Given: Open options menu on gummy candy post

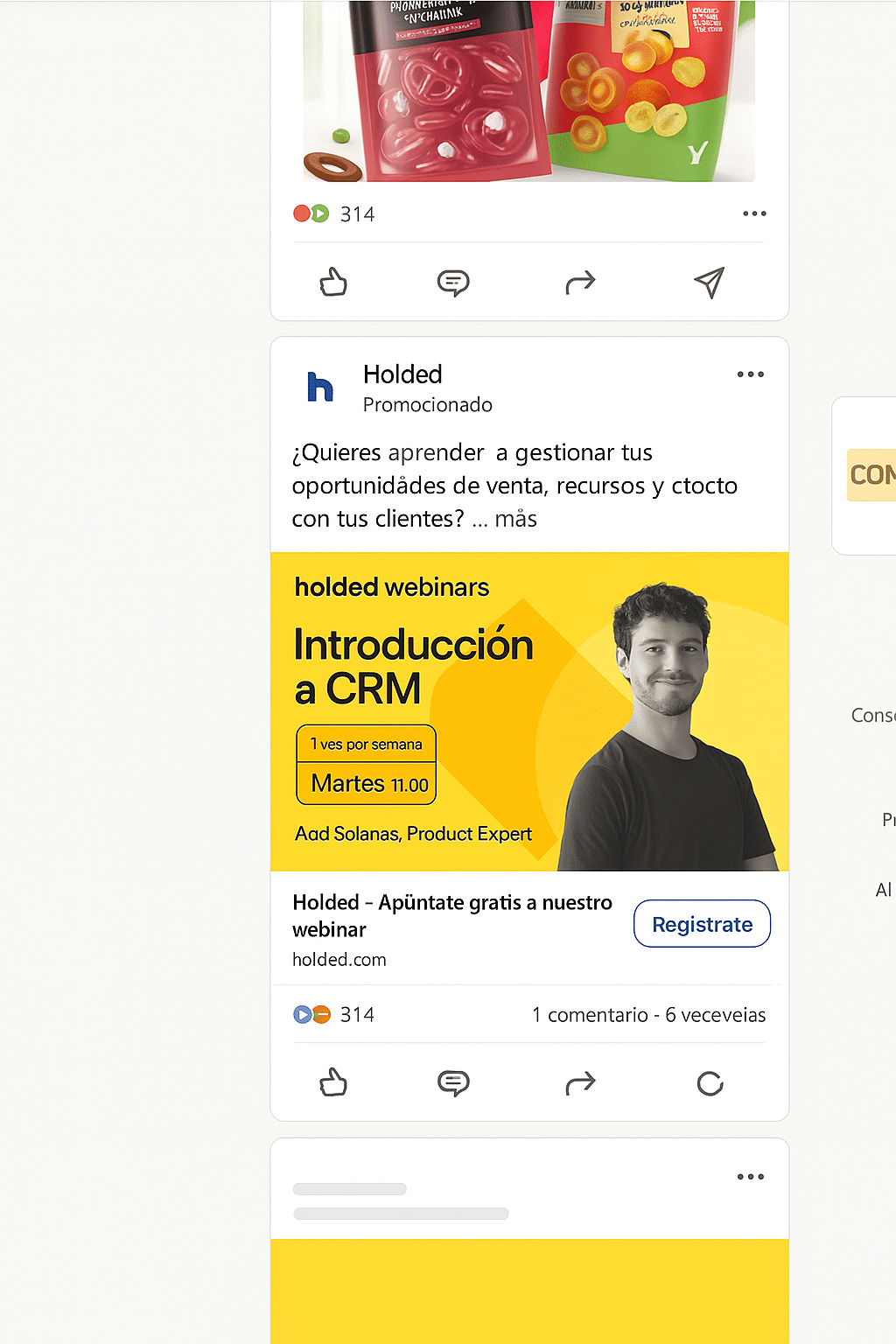Looking at the screenshot, I should tap(754, 213).
